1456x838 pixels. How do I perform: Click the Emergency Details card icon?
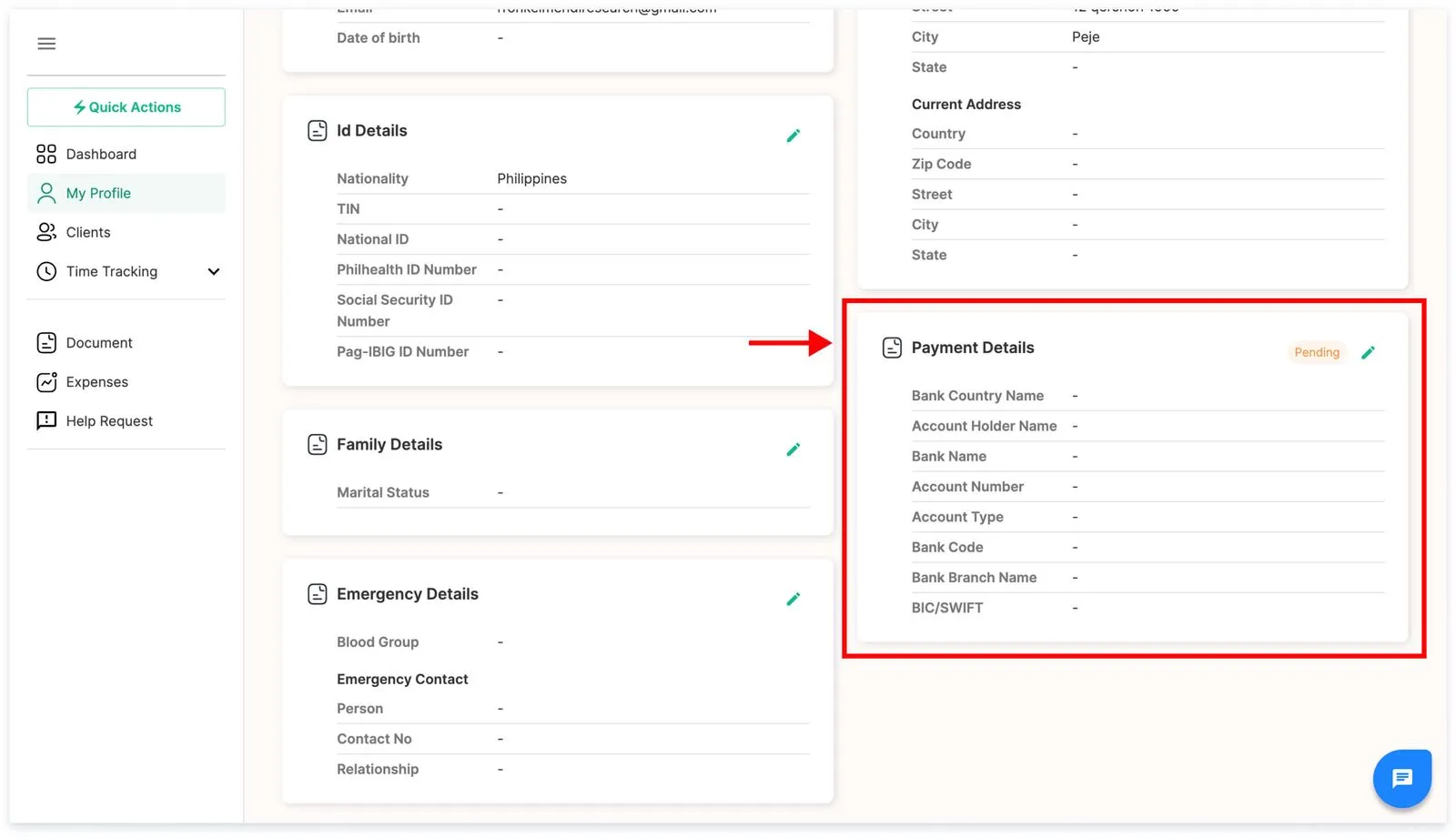click(318, 594)
